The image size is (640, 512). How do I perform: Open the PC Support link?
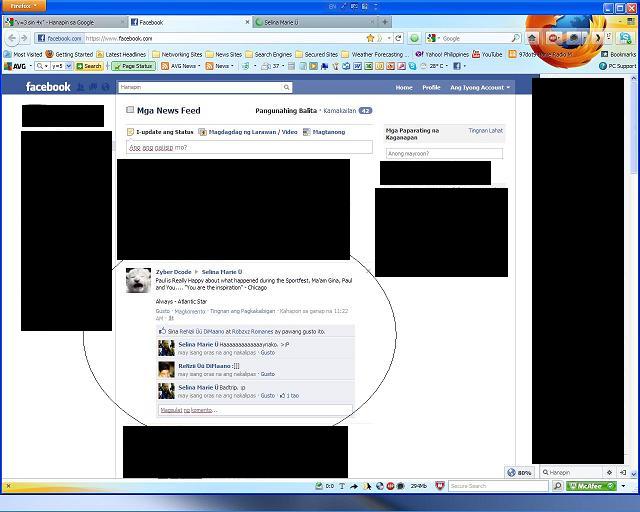point(618,66)
